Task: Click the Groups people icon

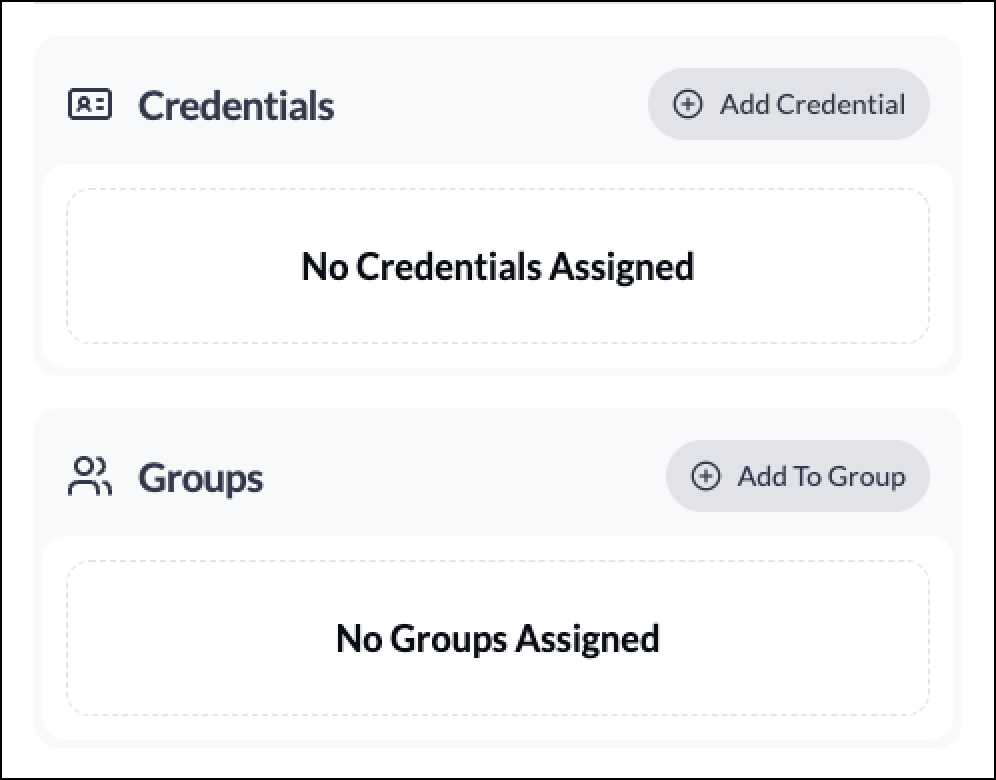Action: point(90,476)
